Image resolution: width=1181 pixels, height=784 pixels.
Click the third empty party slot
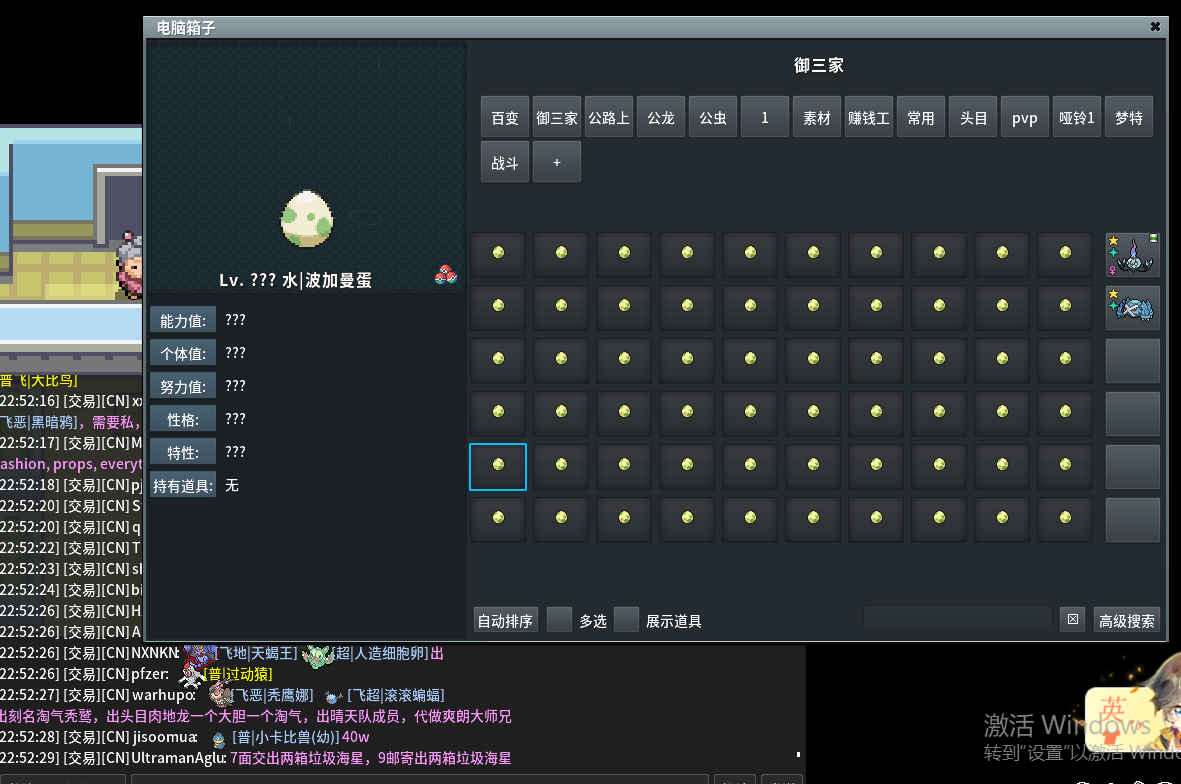pyautogui.click(x=1133, y=466)
